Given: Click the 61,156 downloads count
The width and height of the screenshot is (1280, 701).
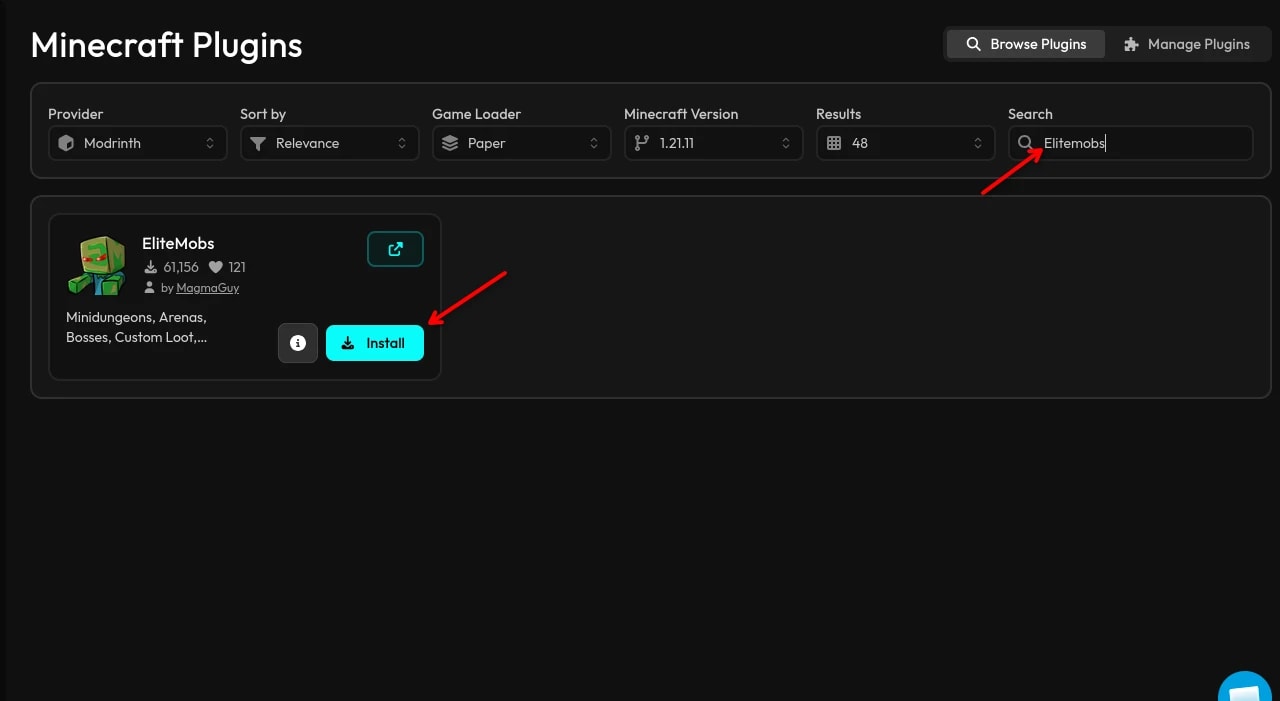Looking at the screenshot, I should (181, 267).
